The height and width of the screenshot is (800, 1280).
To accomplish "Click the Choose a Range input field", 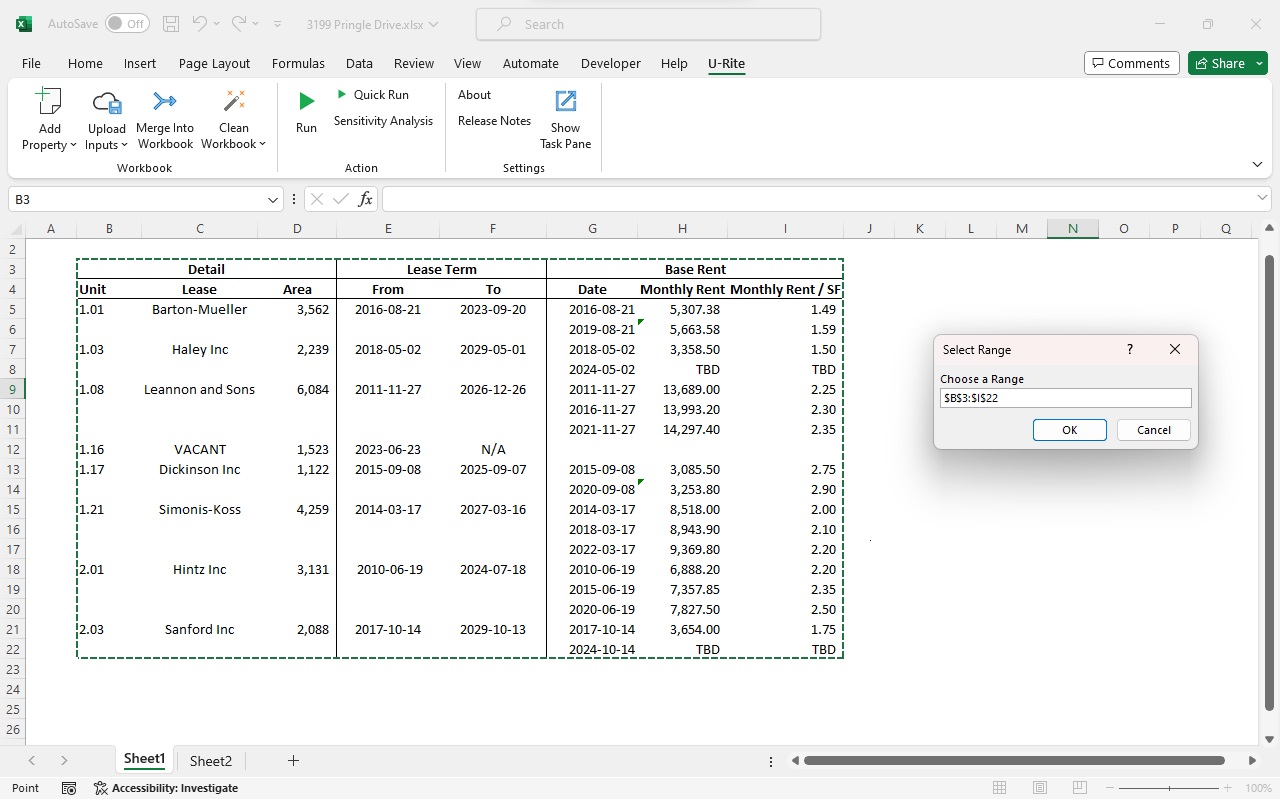I will tap(1064, 397).
